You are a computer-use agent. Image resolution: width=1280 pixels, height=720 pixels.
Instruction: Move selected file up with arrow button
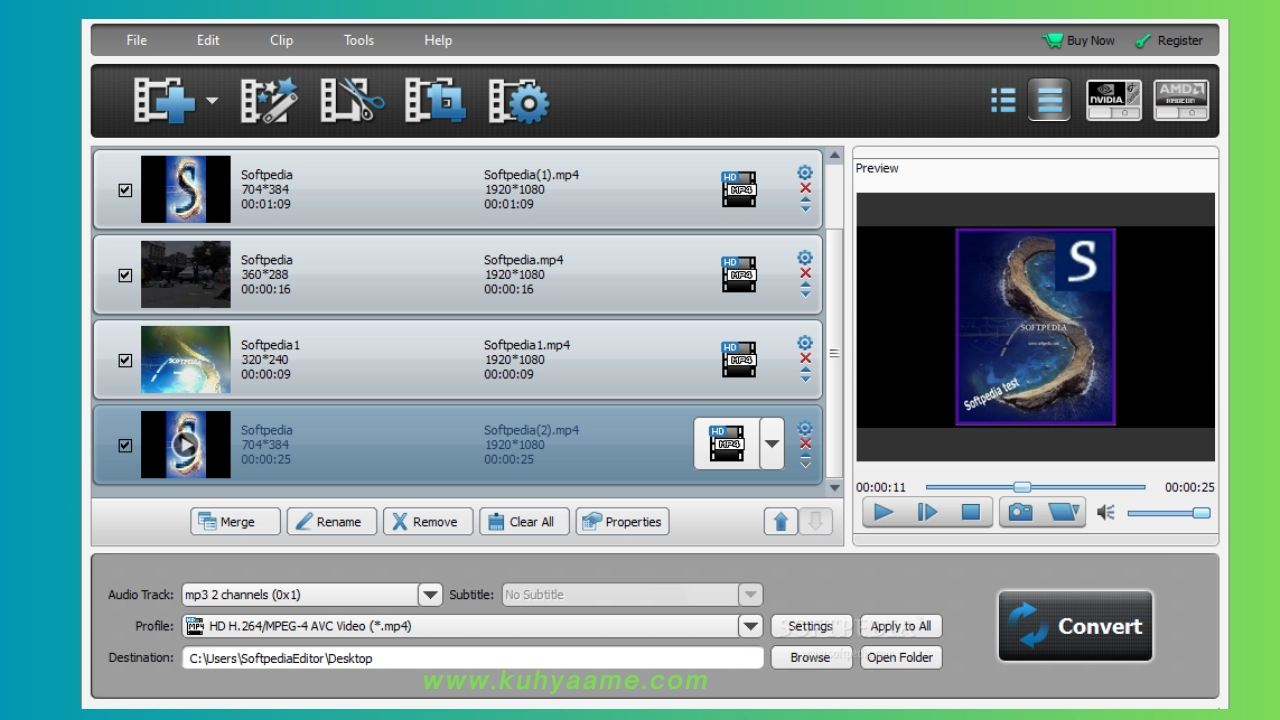point(781,521)
